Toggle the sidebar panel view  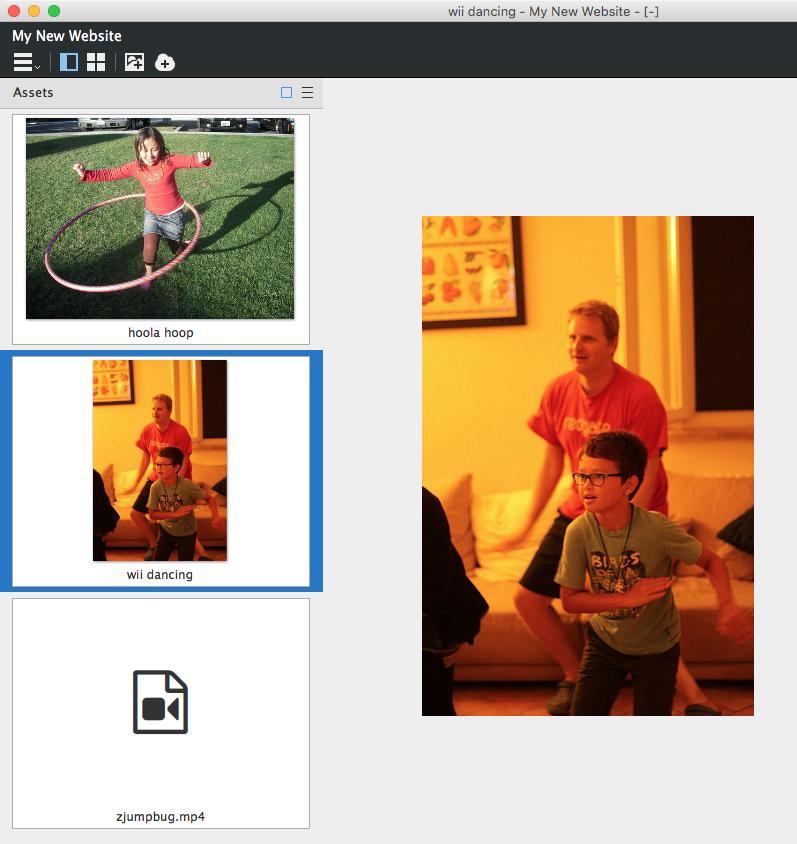69,63
